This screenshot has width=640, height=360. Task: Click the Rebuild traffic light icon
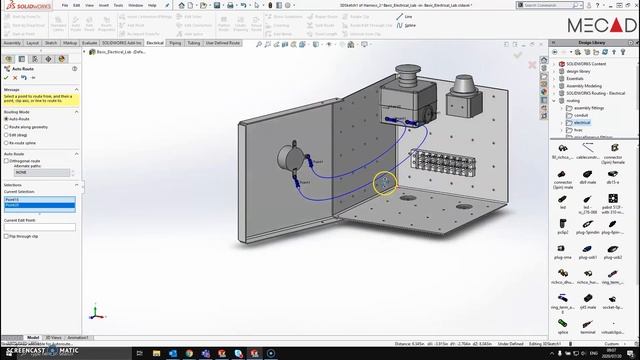[x=270, y=5]
